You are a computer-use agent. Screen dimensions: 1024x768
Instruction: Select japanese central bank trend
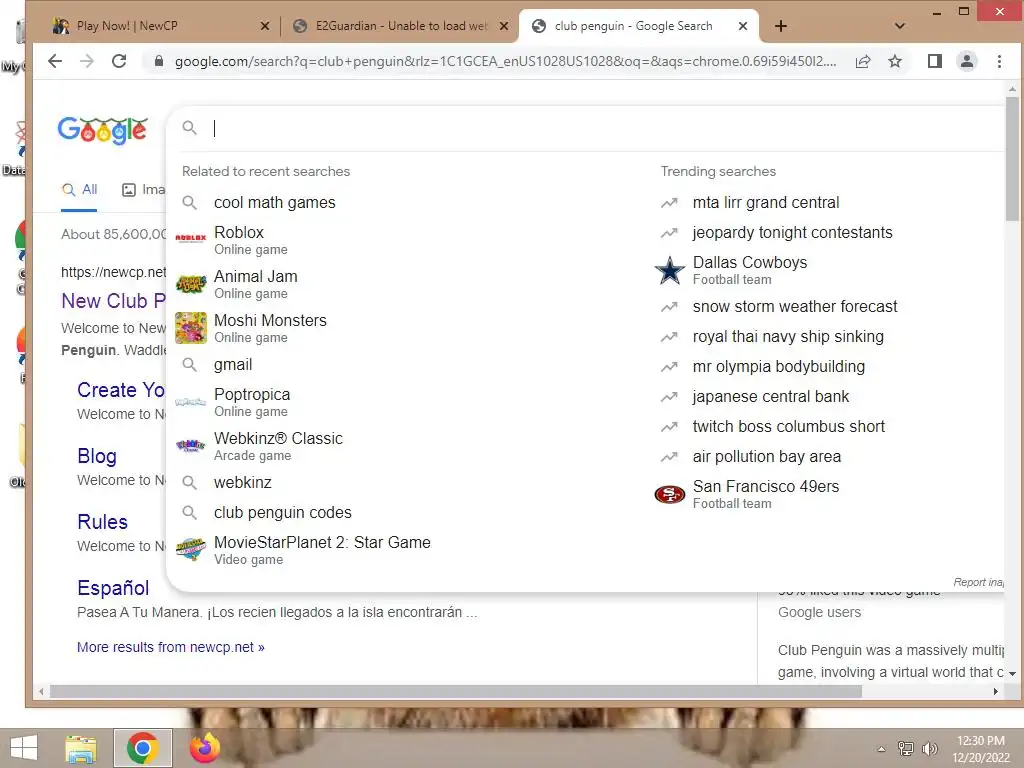771,396
